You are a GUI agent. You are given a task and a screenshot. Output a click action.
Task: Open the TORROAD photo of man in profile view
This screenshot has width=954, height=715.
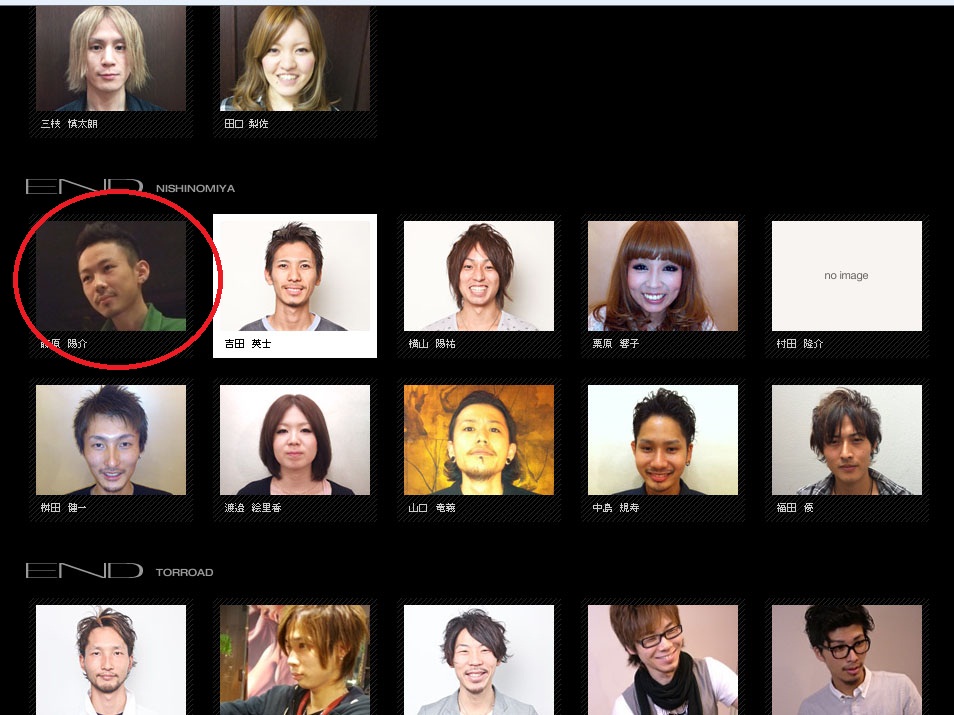[294, 660]
